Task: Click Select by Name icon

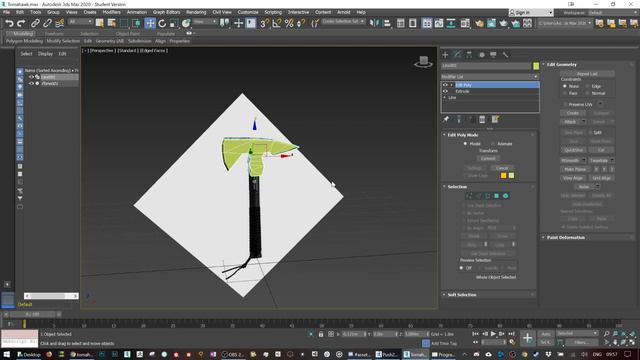Action: (x=111, y=23)
